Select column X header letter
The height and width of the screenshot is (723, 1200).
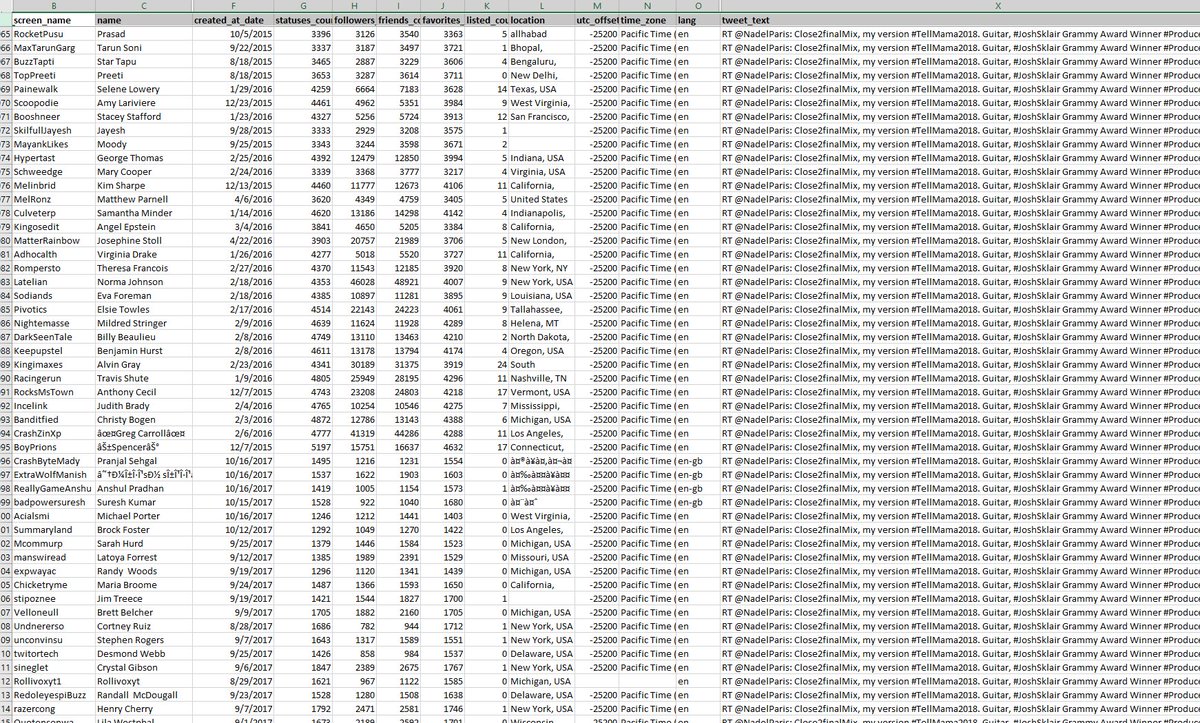(959, 6)
